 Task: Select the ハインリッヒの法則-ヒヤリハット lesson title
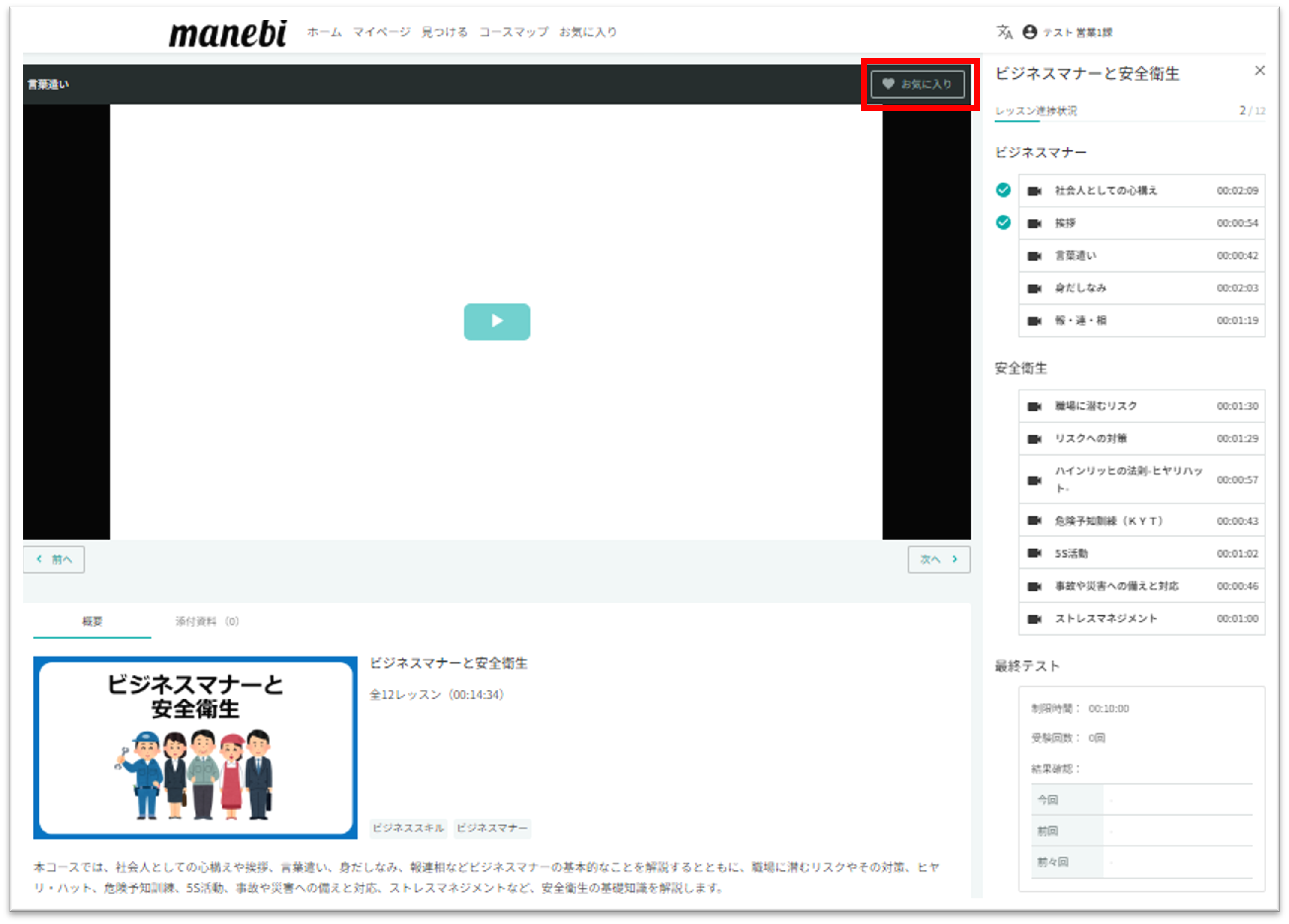pos(1129,479)
